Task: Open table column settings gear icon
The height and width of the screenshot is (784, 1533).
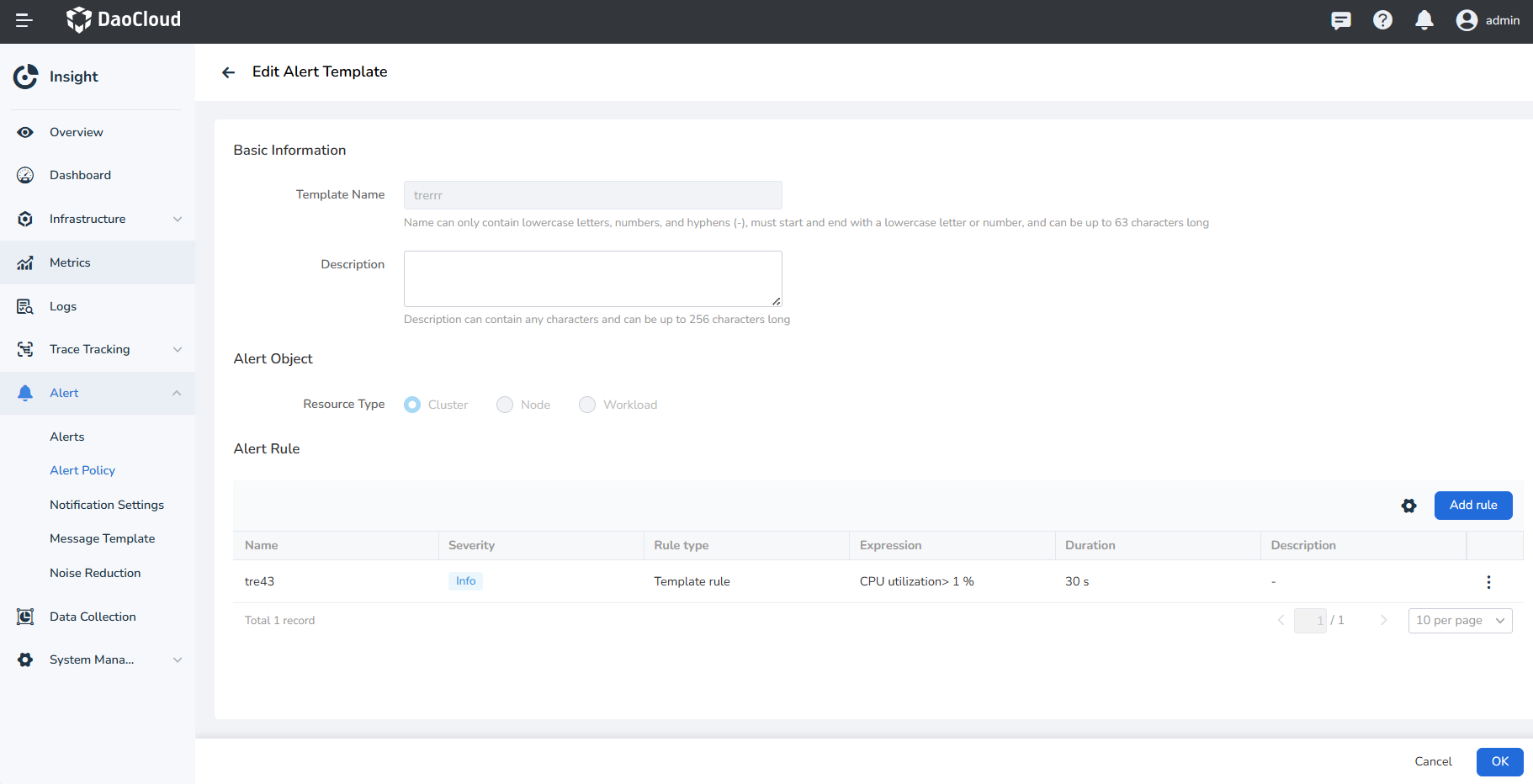Action: [x=1408, y=506]
